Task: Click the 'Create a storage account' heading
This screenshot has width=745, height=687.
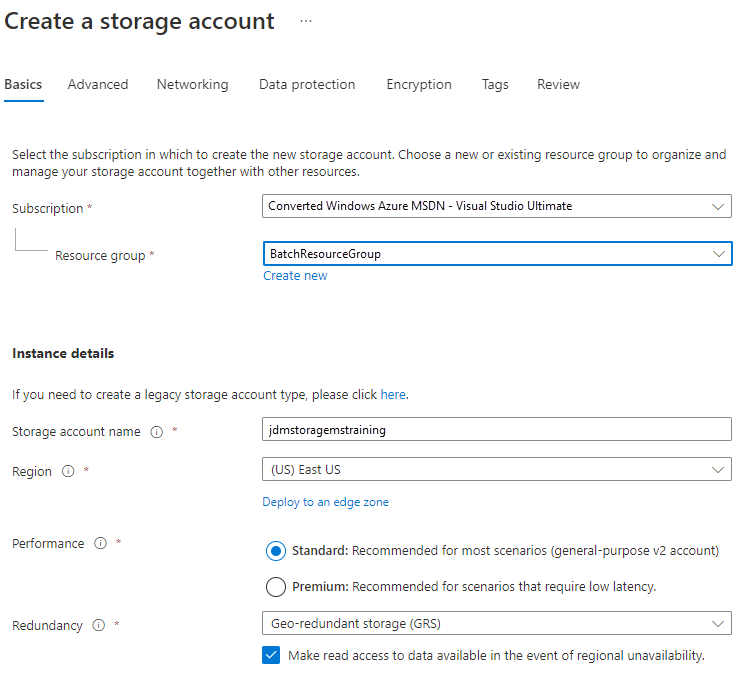Action: [x=139, y=21]
